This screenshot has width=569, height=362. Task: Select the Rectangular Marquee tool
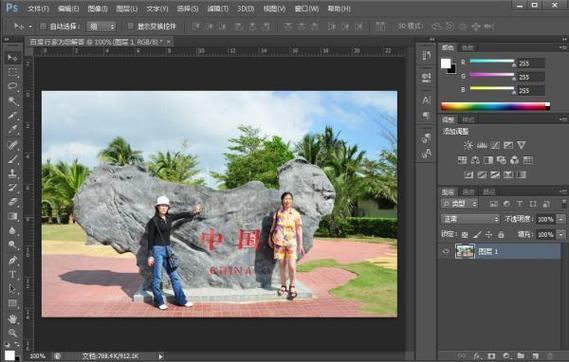13,72
